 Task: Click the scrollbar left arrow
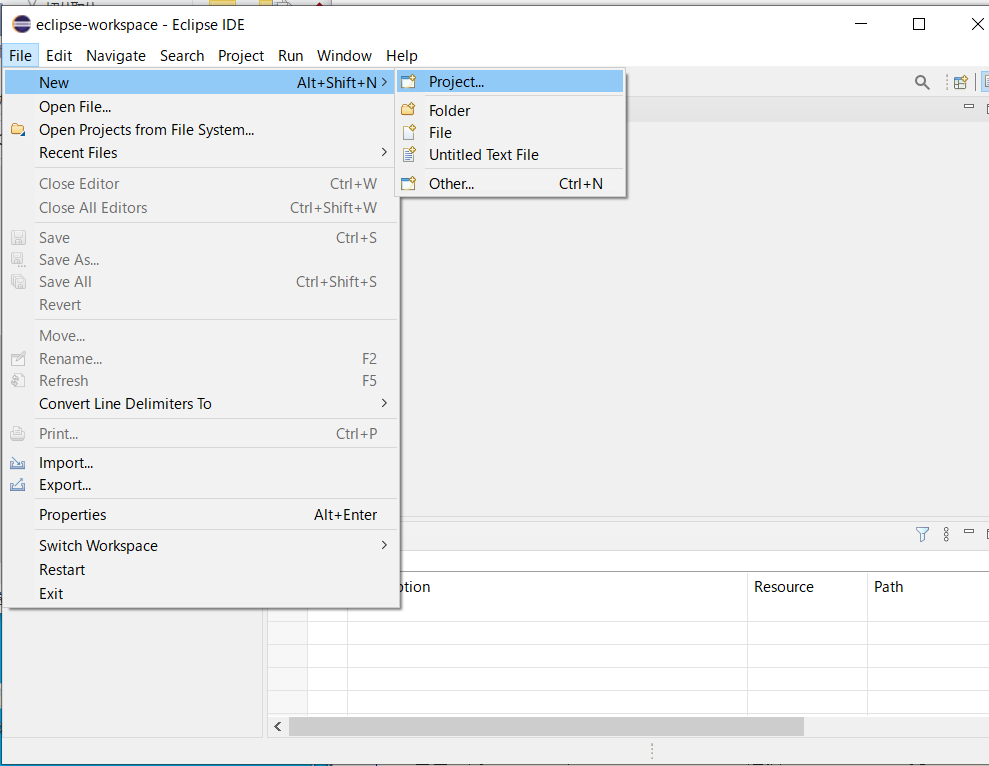pyautogui.click(x=278, y=726)
